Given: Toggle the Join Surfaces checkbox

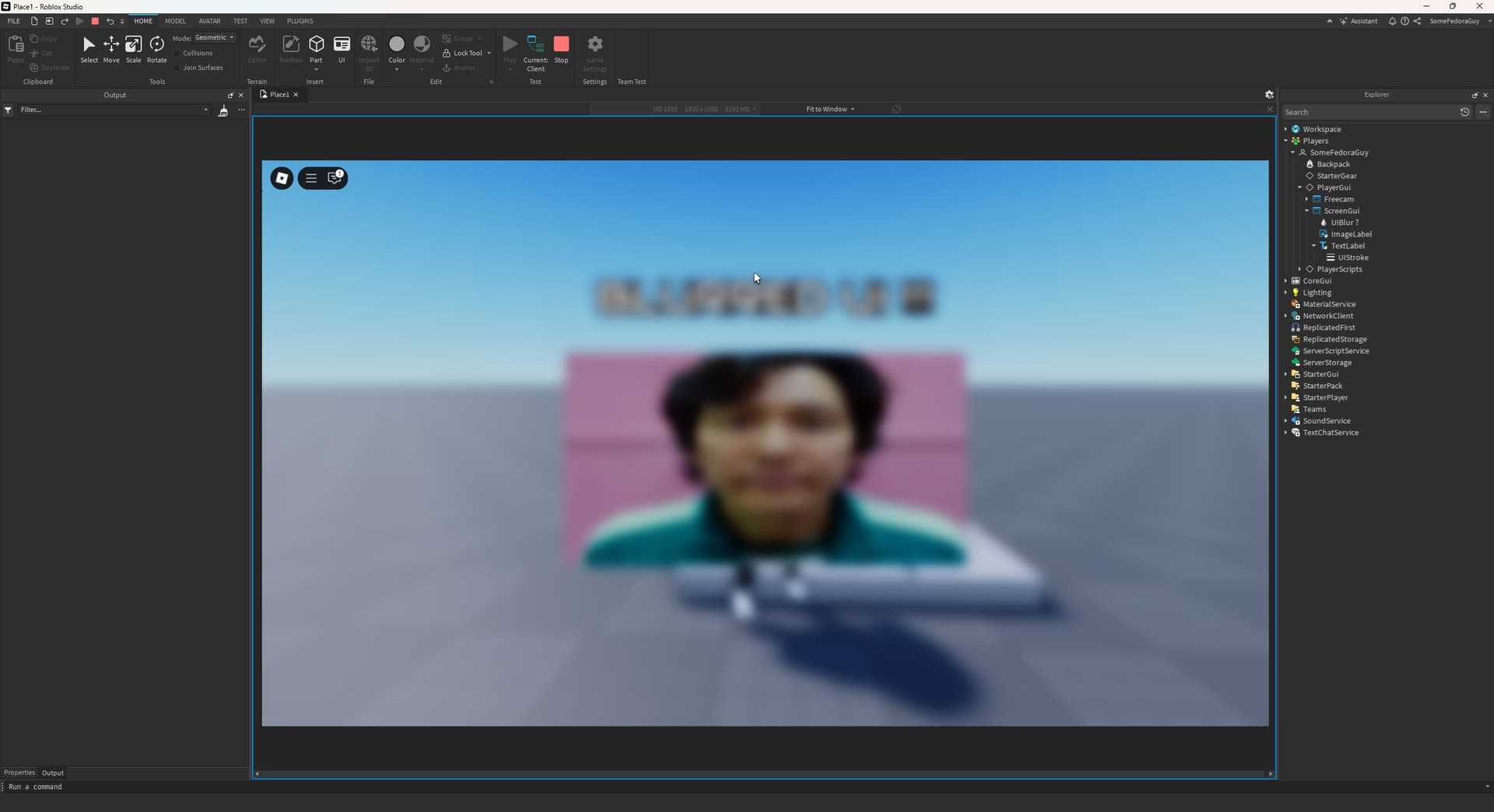Looking at the screenshot, I should (177, 68).
